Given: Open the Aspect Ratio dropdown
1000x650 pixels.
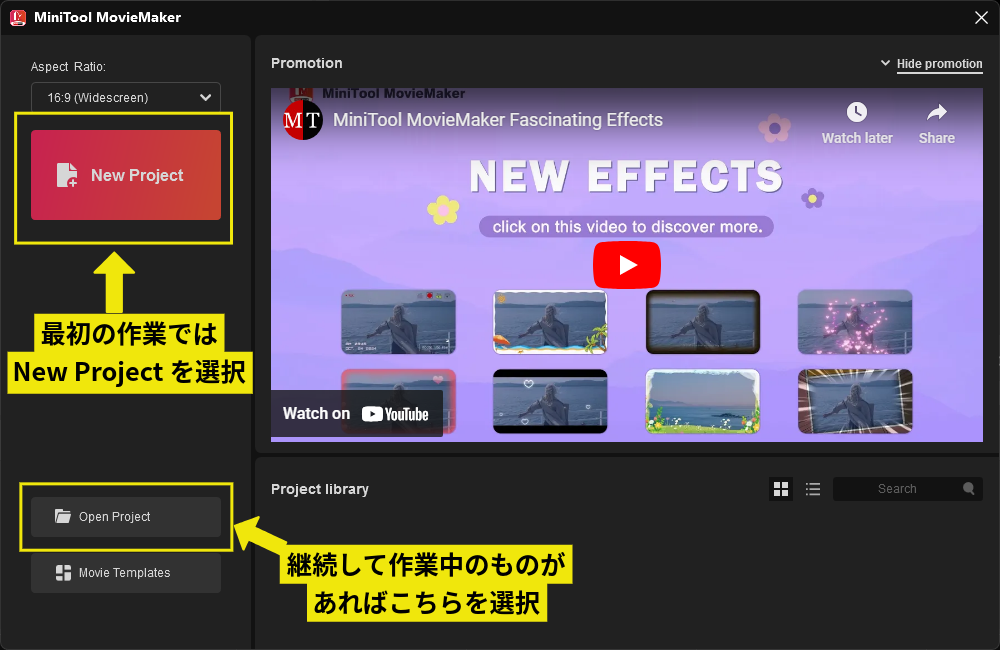Looking at the screenshot, I should pyautogui.click(x=126, y=98).
